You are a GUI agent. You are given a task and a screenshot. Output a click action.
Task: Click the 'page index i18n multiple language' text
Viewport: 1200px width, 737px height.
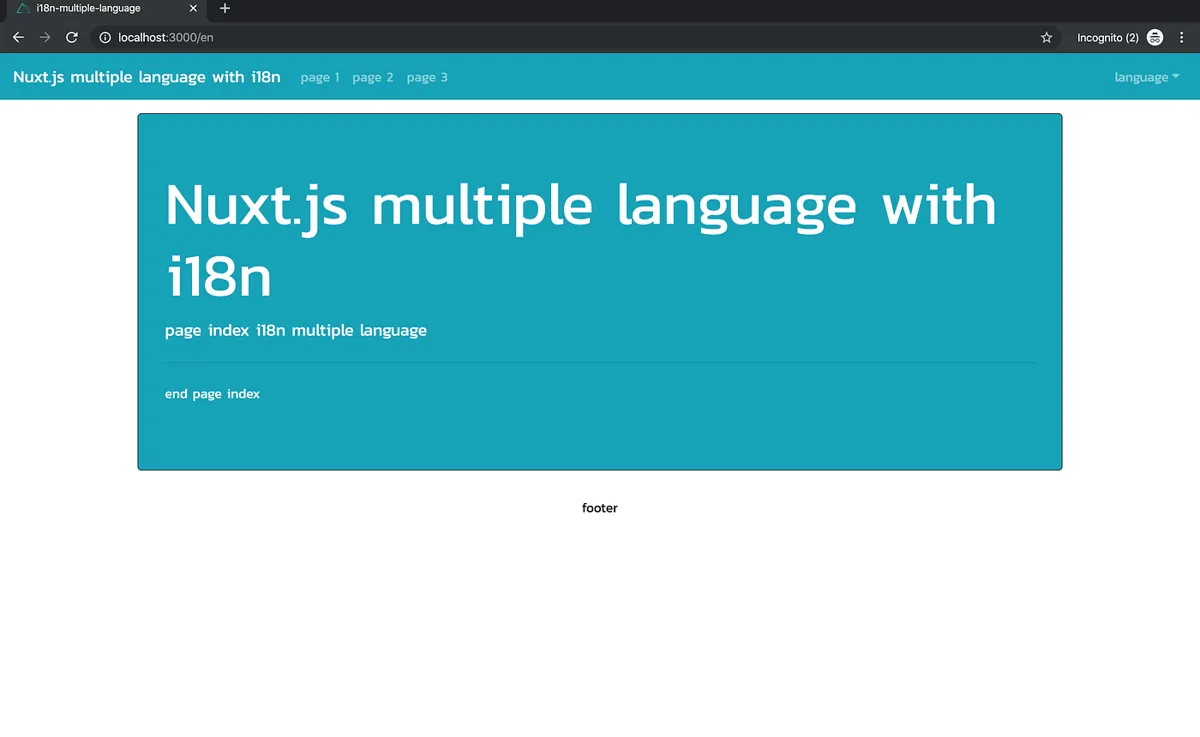coord(296,330)
